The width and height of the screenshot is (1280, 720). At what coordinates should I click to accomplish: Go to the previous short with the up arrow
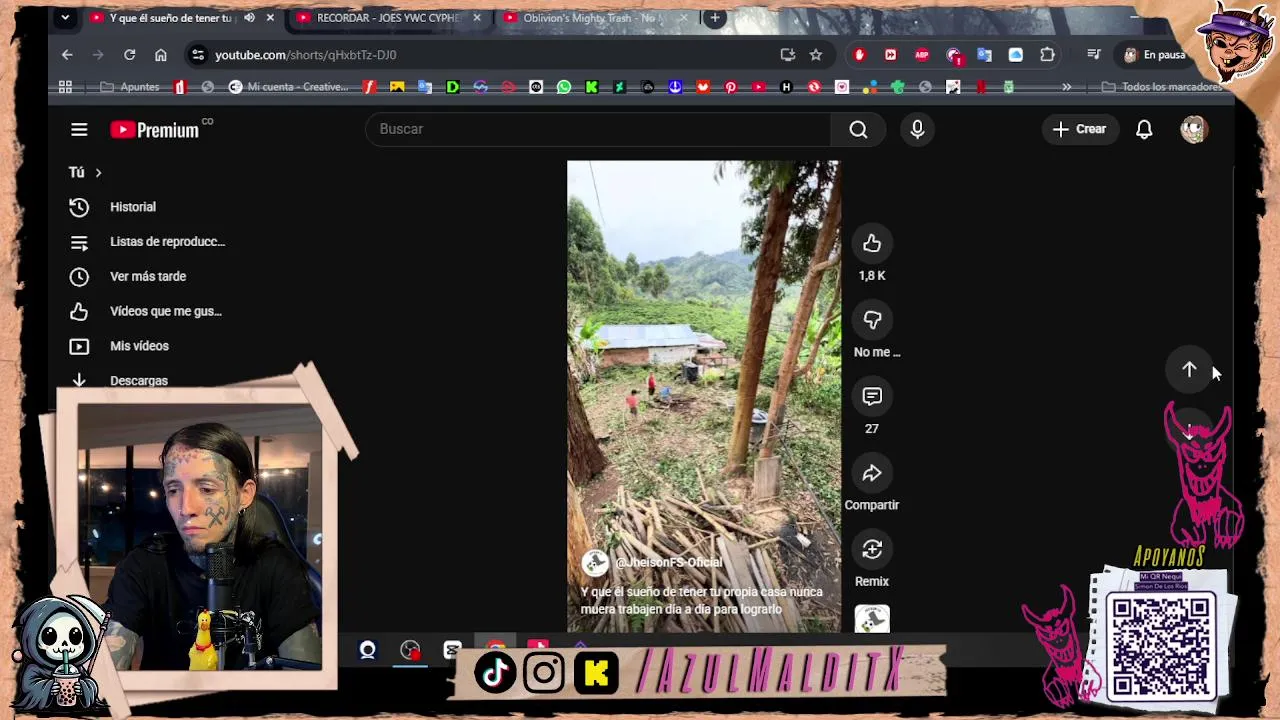tap(1189, 370)
